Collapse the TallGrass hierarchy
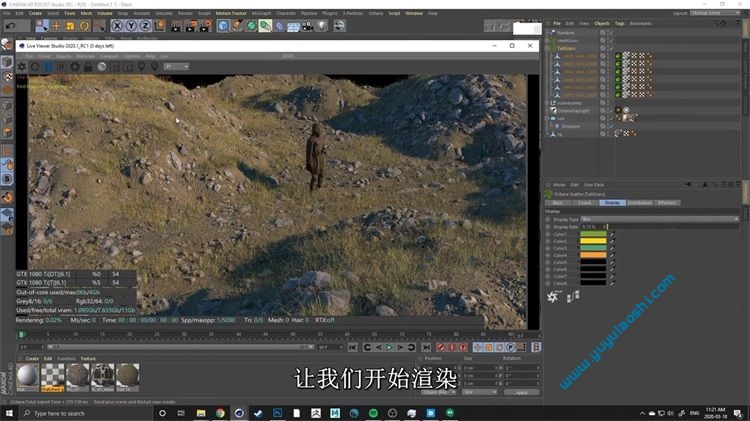This screenshot has height=421, width=750. [x=547, y=48]
